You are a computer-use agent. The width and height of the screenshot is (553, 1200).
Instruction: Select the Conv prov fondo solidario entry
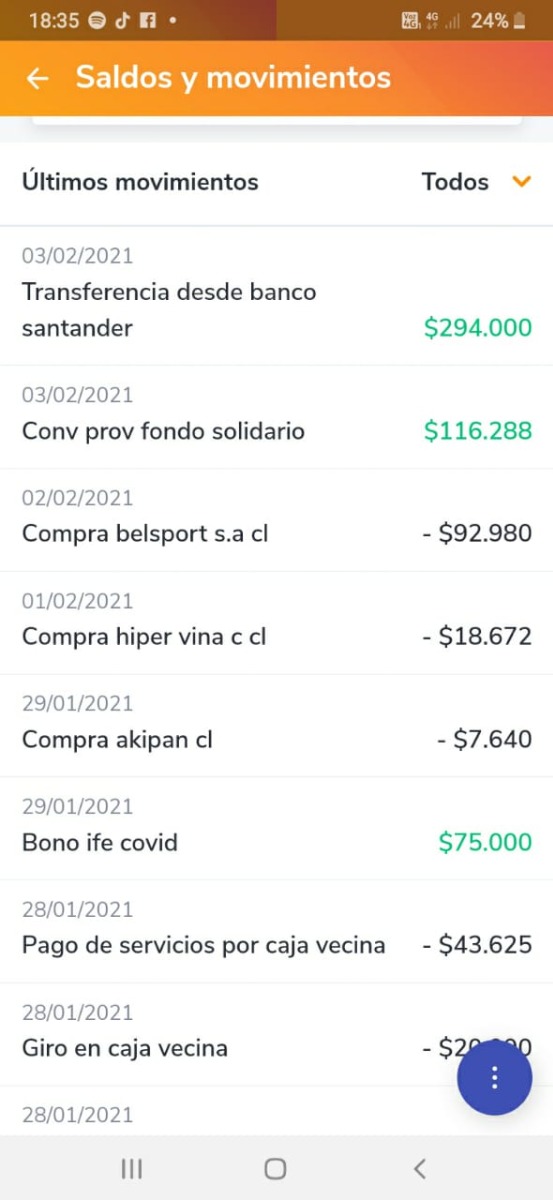tap(276, 417)
